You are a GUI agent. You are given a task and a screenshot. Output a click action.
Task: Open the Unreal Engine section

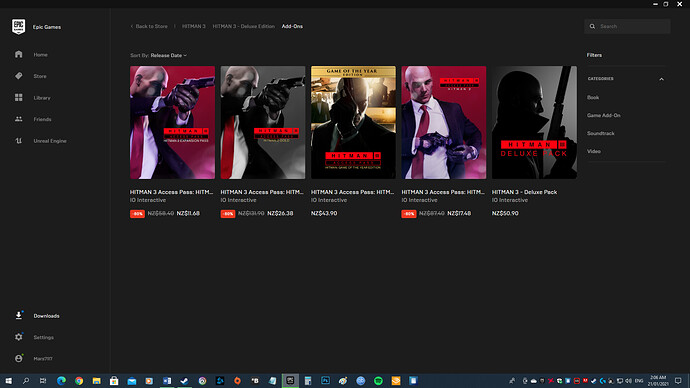50,141
